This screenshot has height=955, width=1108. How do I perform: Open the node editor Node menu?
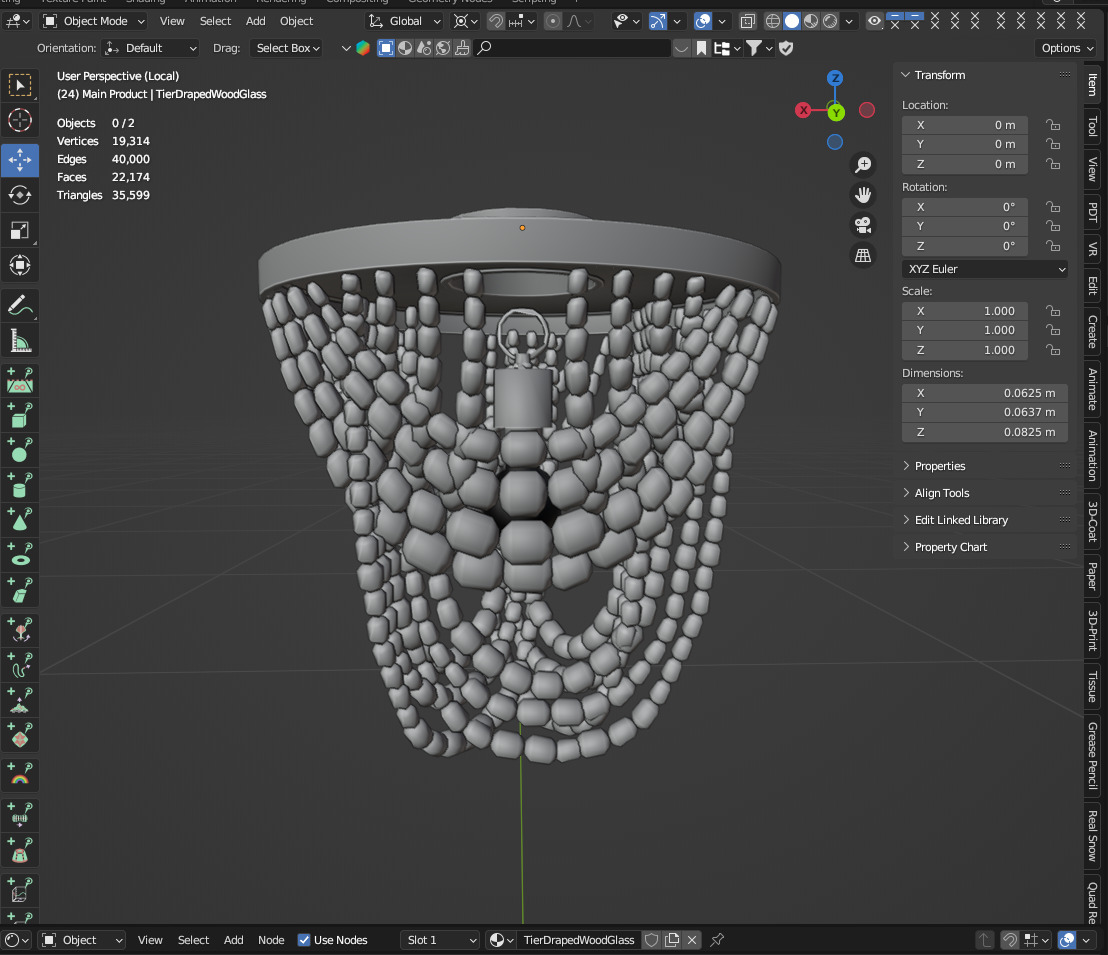coord(271,939)
